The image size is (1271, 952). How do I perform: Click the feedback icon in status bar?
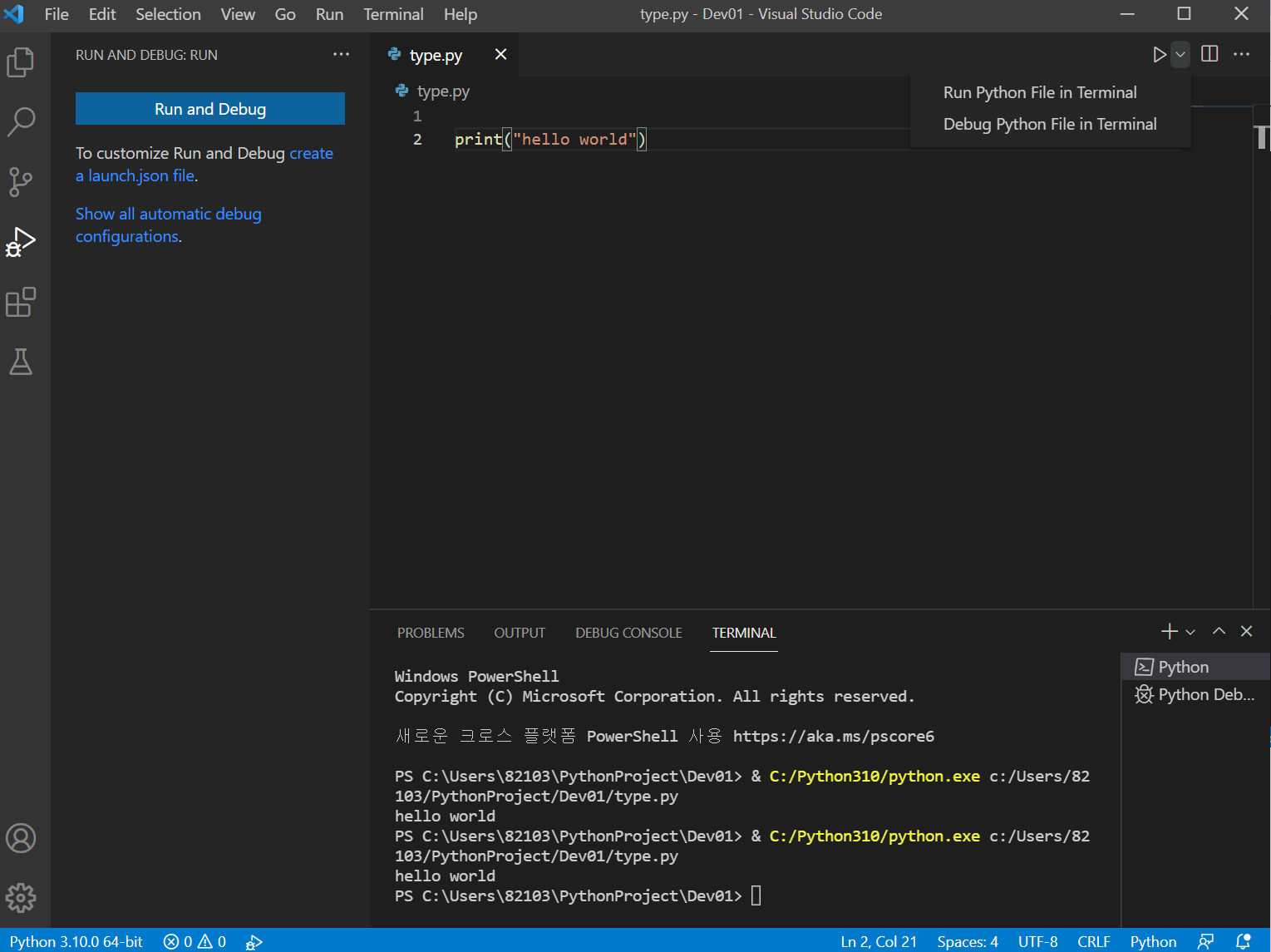(x=1206, y=941)
